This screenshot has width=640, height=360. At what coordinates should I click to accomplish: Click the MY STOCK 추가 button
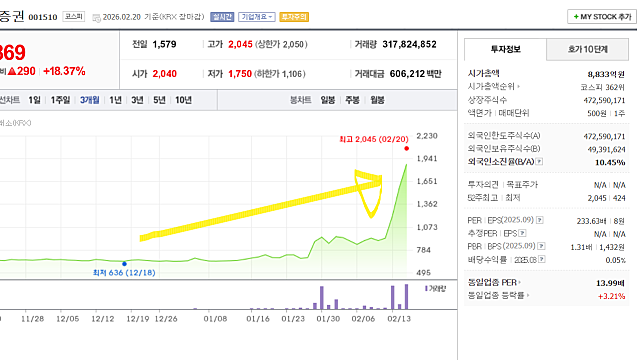602,17
